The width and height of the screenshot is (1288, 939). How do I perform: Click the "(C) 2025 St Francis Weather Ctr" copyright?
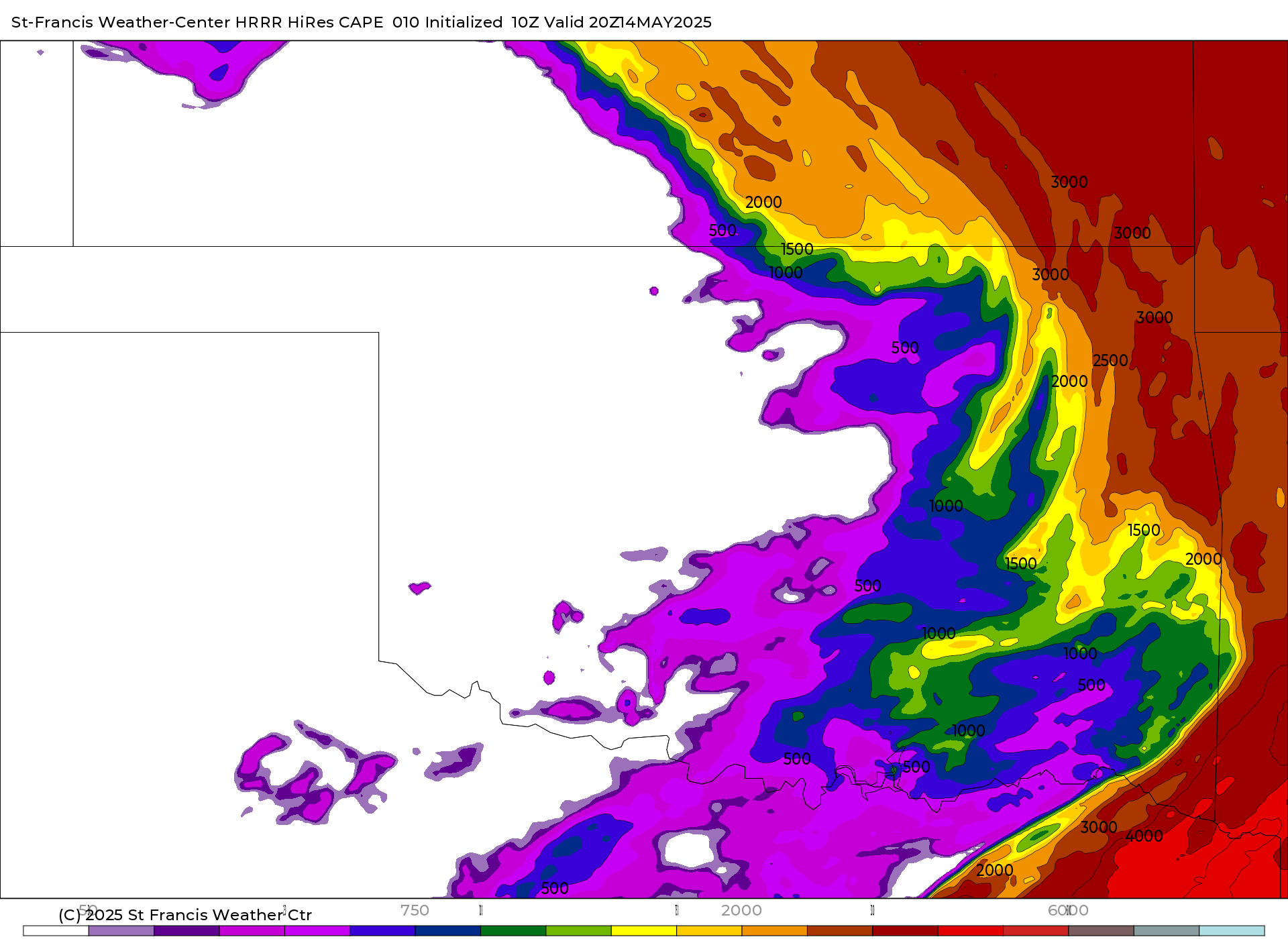click(185, 915)
